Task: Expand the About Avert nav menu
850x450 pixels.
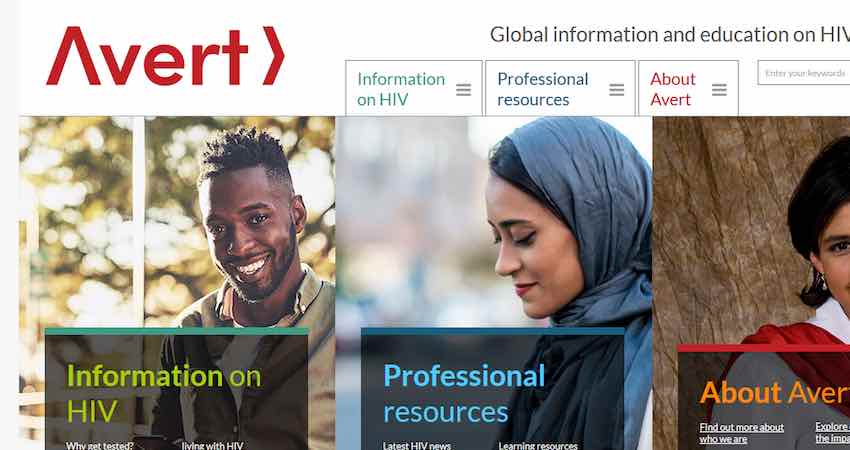Action: pyautogui.click(x=688, y=88)
